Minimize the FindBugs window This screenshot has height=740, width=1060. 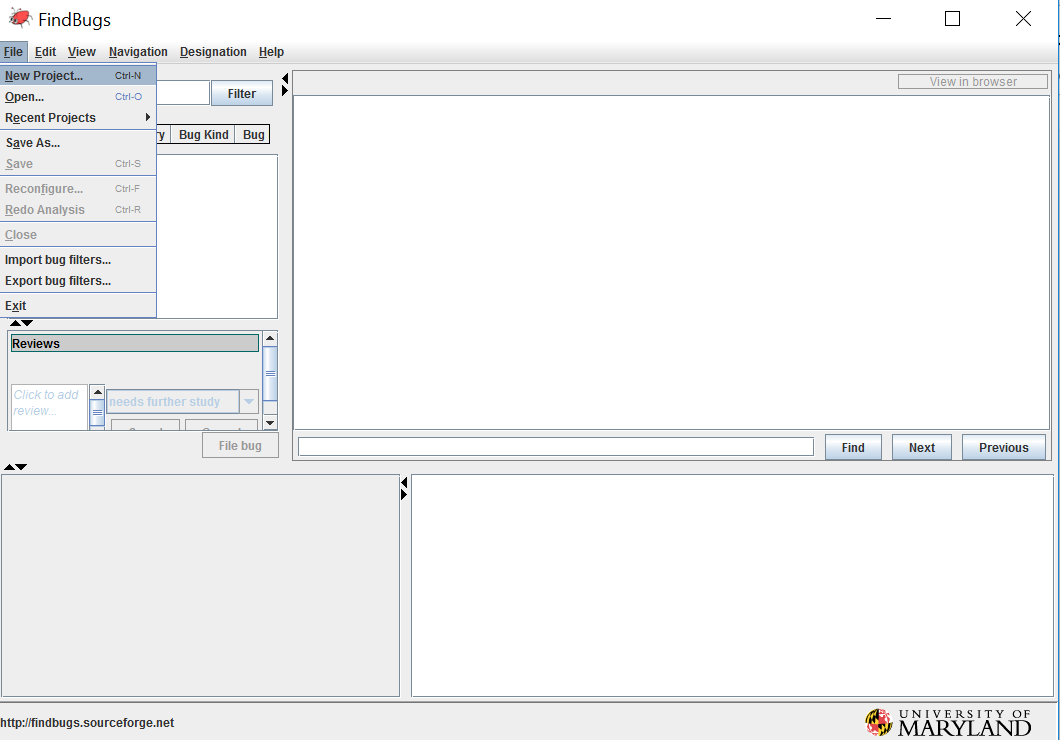pos(884,19)
